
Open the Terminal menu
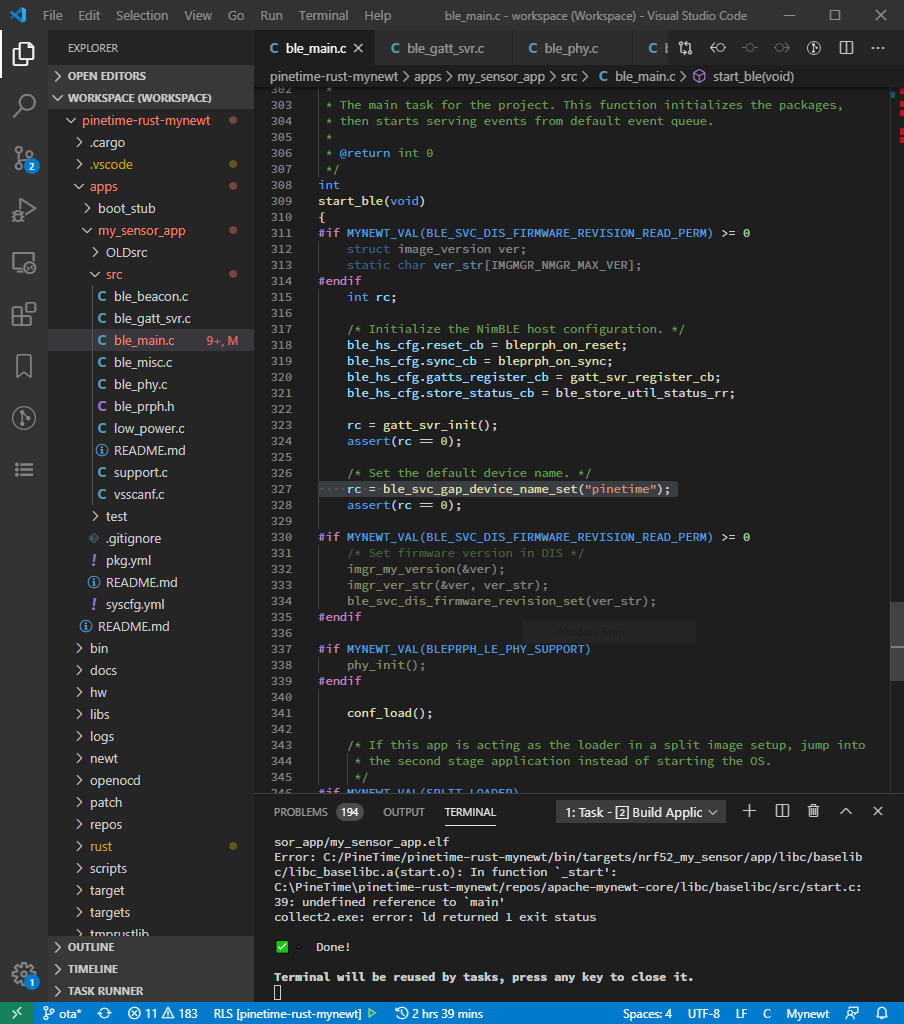click(323, 15)
